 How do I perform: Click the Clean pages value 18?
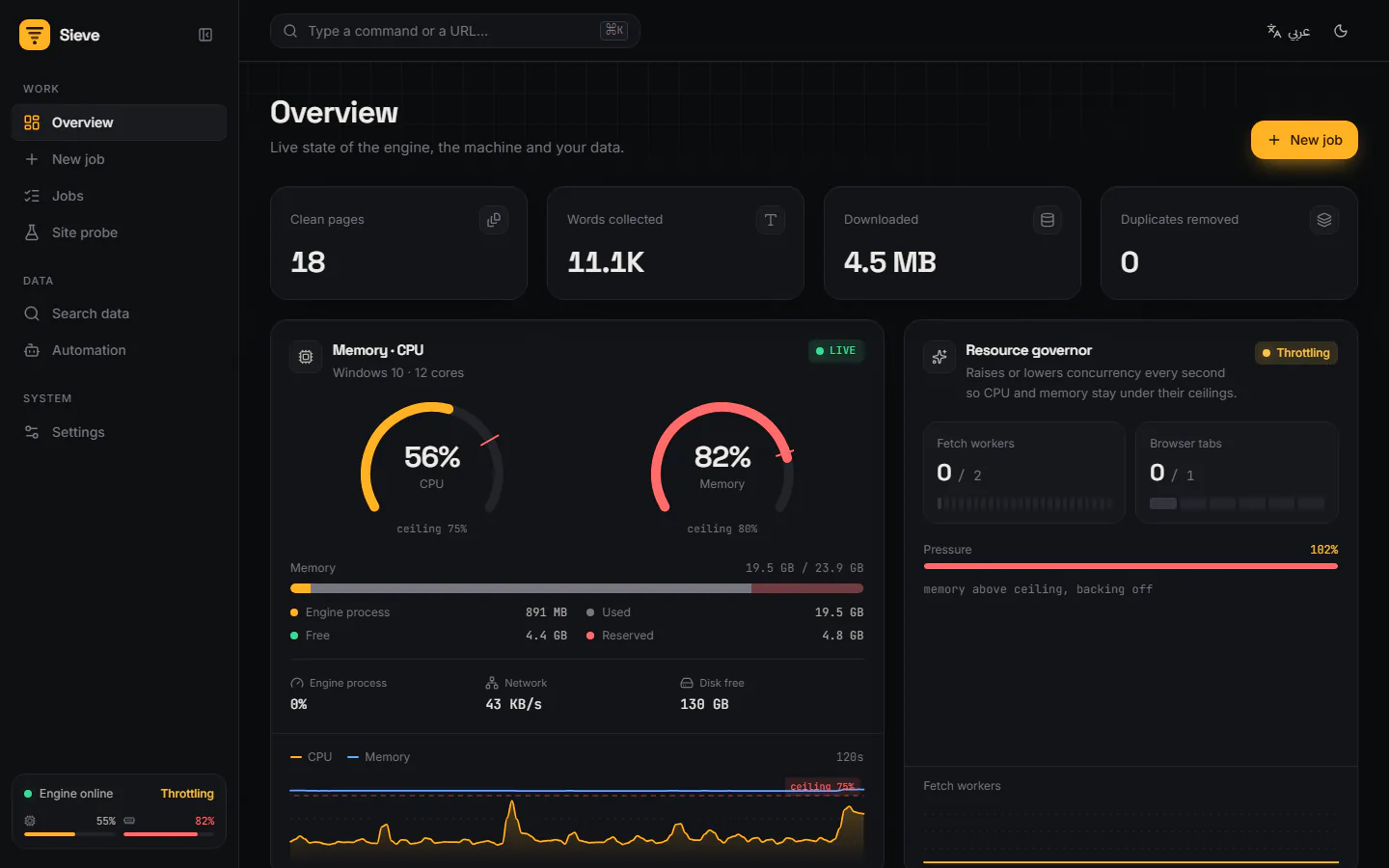[x=309, y=262]
